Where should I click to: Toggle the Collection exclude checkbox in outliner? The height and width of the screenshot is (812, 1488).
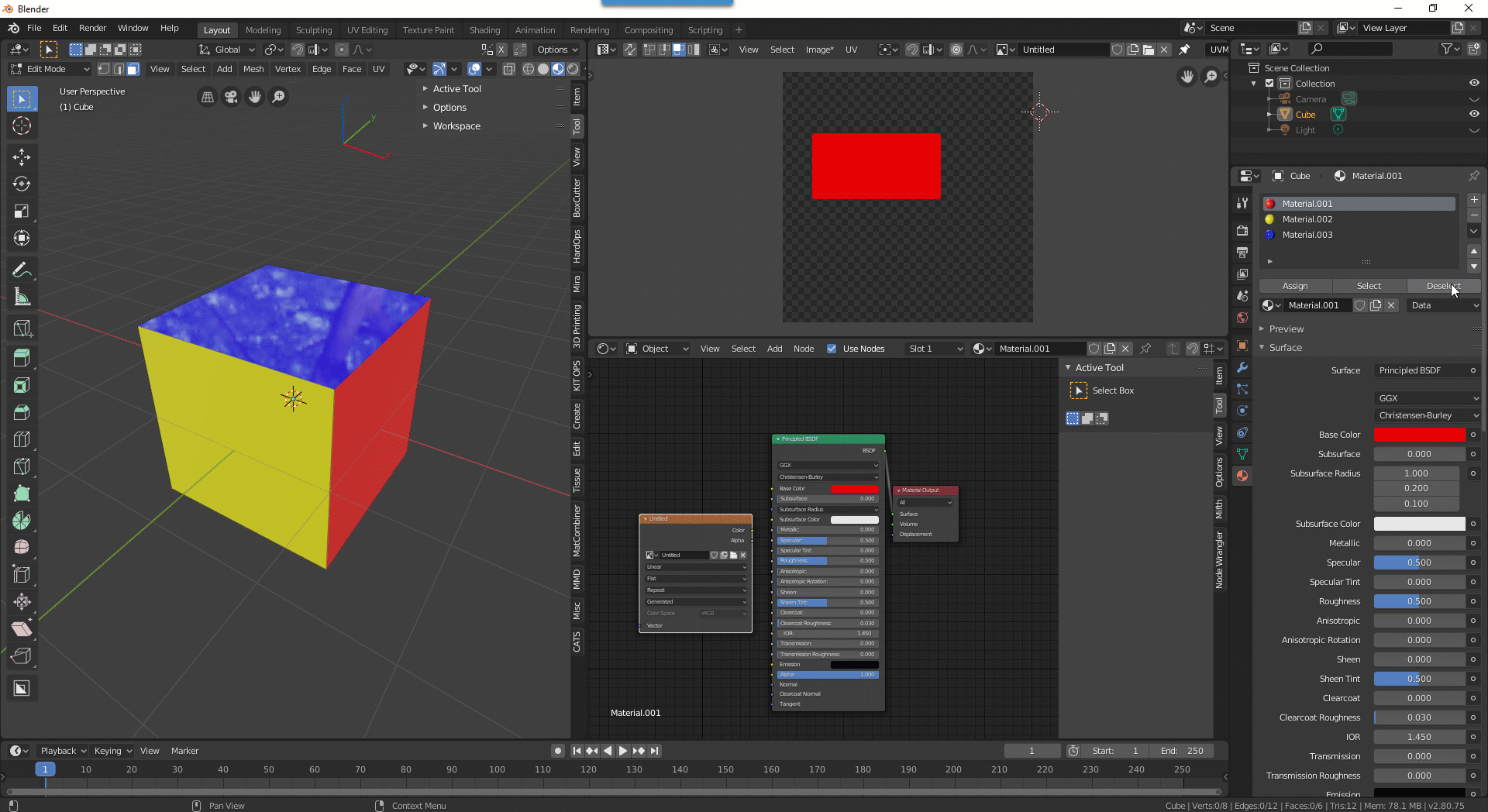(x=1269, y=84)
